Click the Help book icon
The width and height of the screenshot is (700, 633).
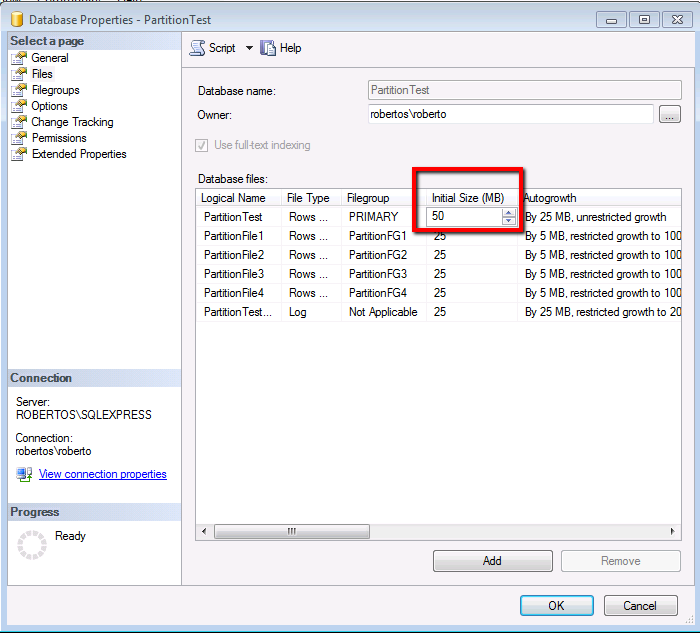click(x=268, y=48)
